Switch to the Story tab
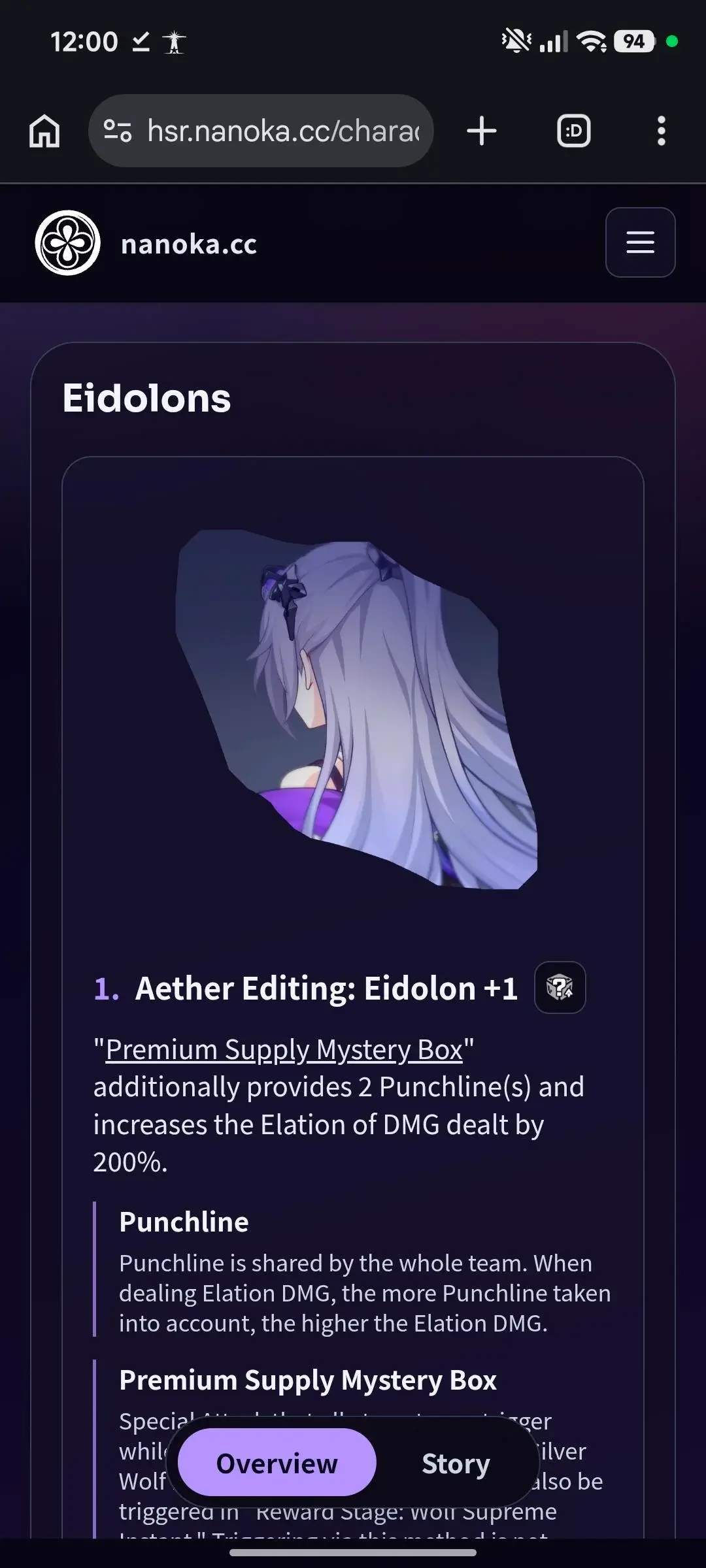 pyautogui.click(x=456, y=1463)
